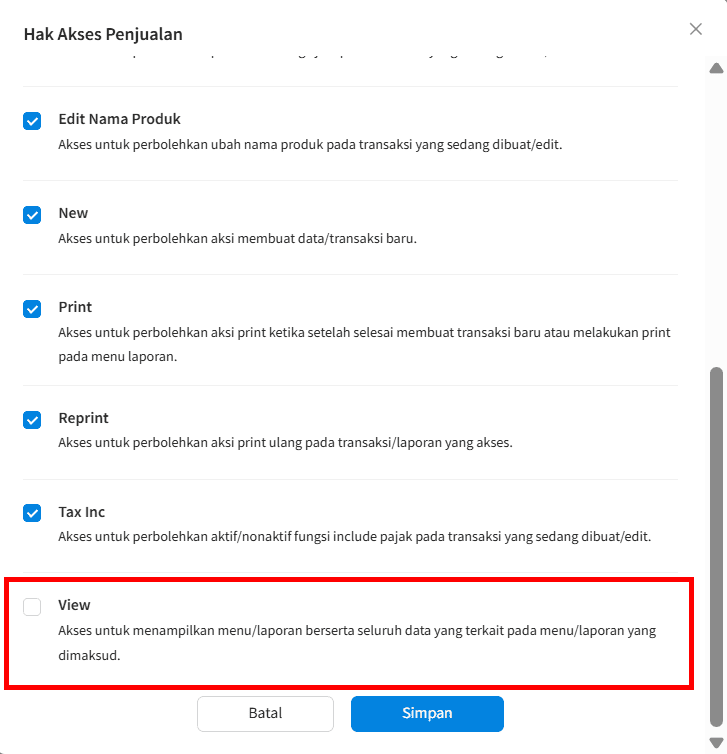This screenshot has width=727, height=754.
Task: Enable the View access checkbox
Action: point(32,607)
